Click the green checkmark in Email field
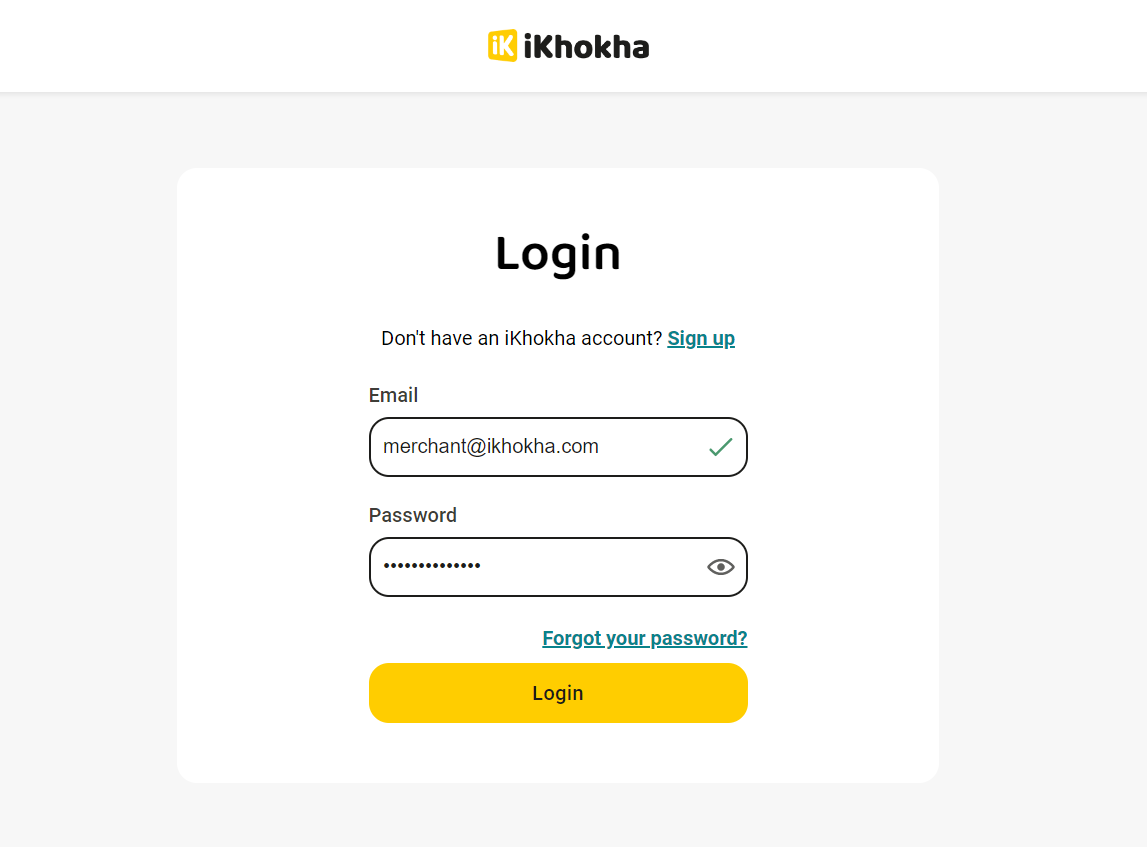Viewport: 1147px width, 847px height. pos(720,447)
